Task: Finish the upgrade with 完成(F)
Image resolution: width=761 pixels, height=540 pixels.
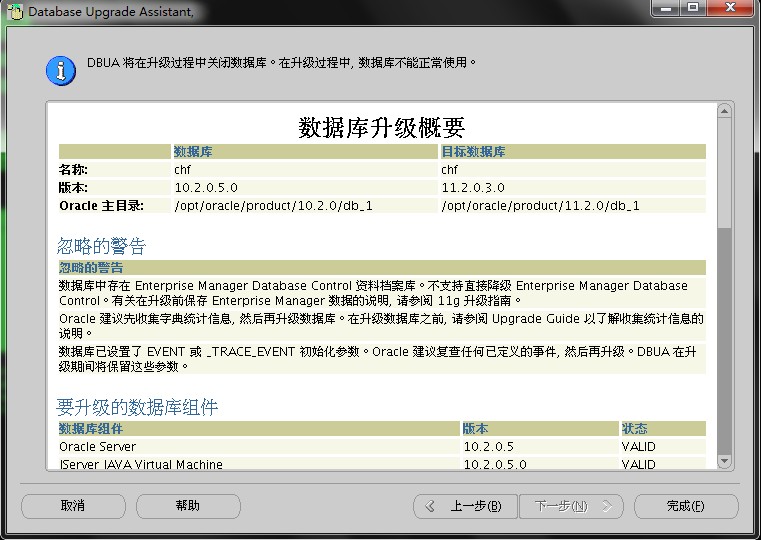Action: point(686,506)
